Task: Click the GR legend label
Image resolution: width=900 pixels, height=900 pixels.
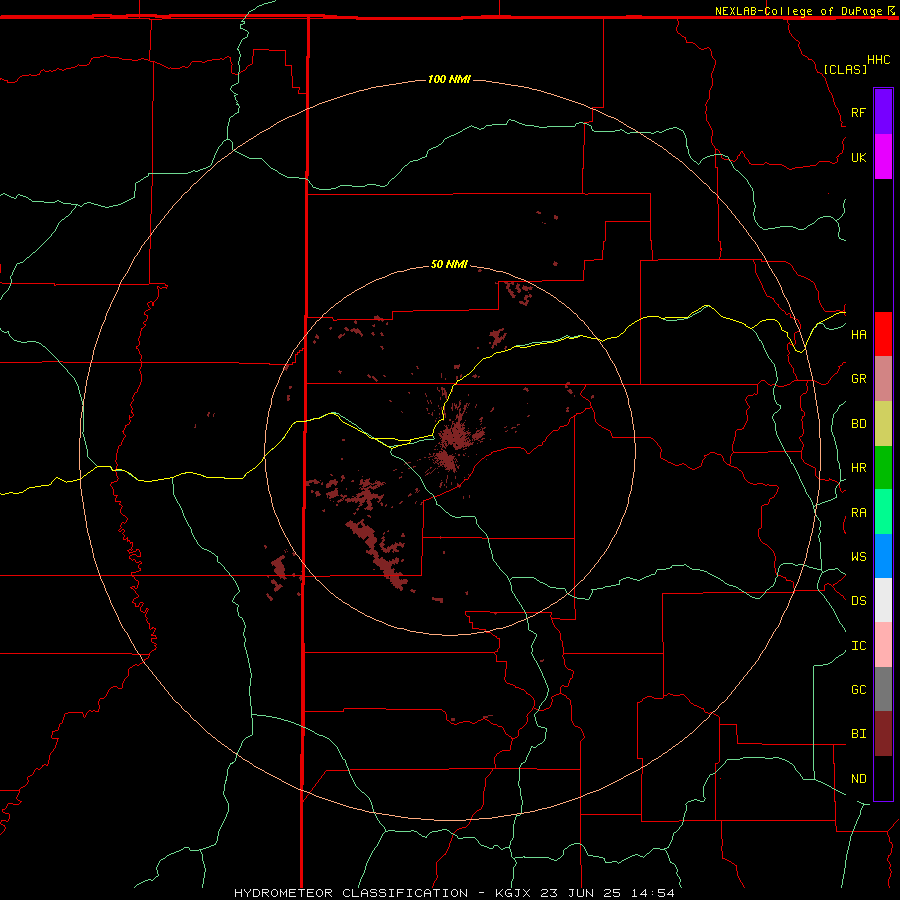Action: (858, 379)
